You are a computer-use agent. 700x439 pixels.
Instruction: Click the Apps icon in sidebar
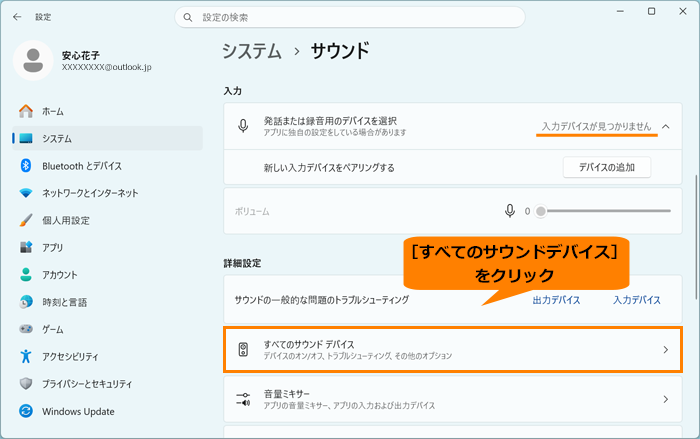click(26, 247)
